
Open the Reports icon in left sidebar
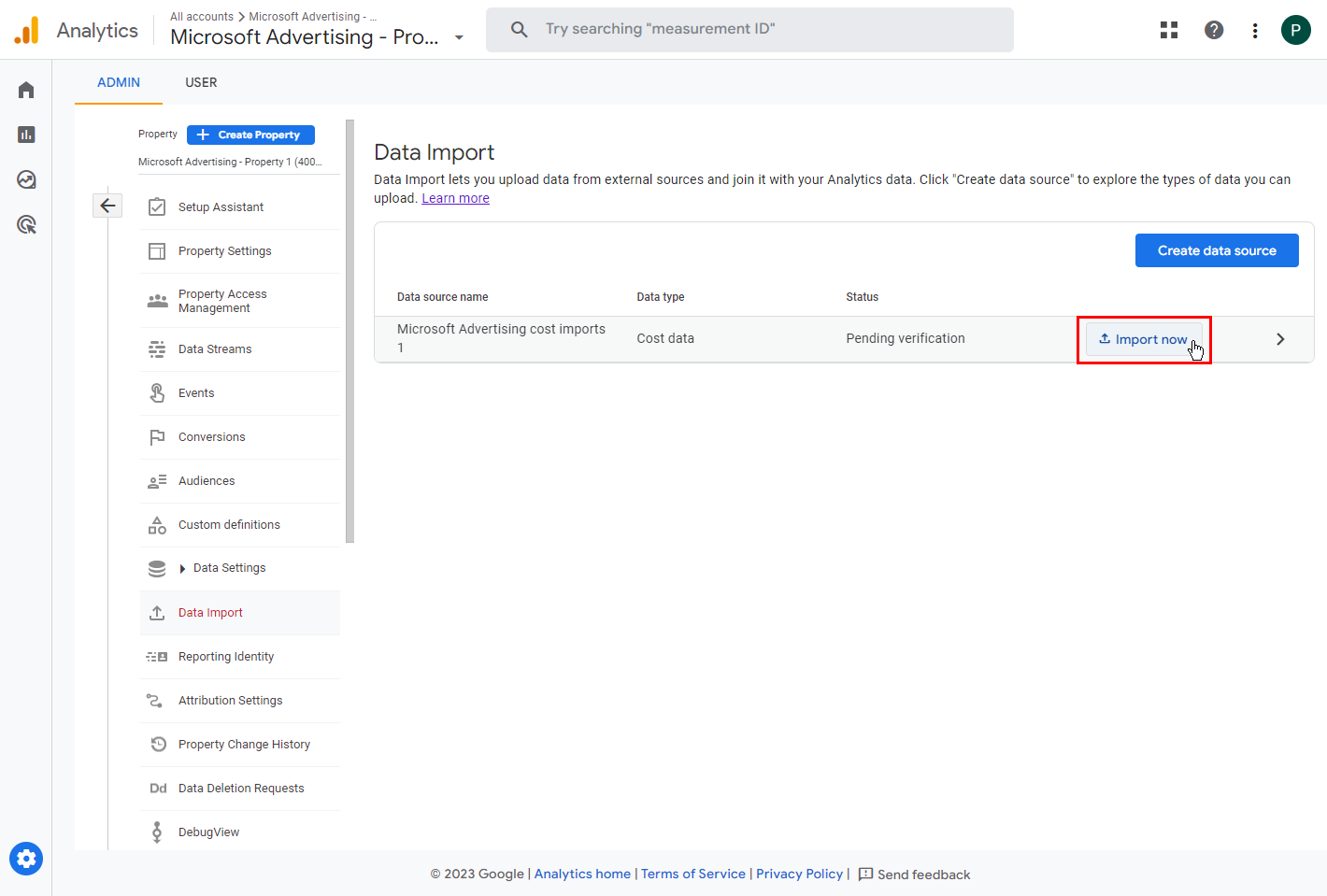[26, 135]
